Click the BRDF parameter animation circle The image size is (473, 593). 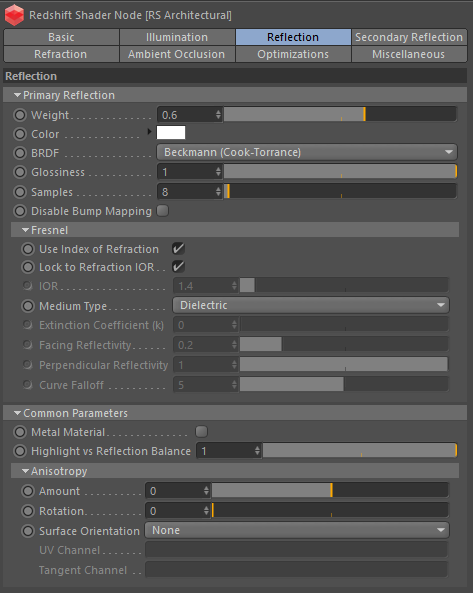click(20, 153)
